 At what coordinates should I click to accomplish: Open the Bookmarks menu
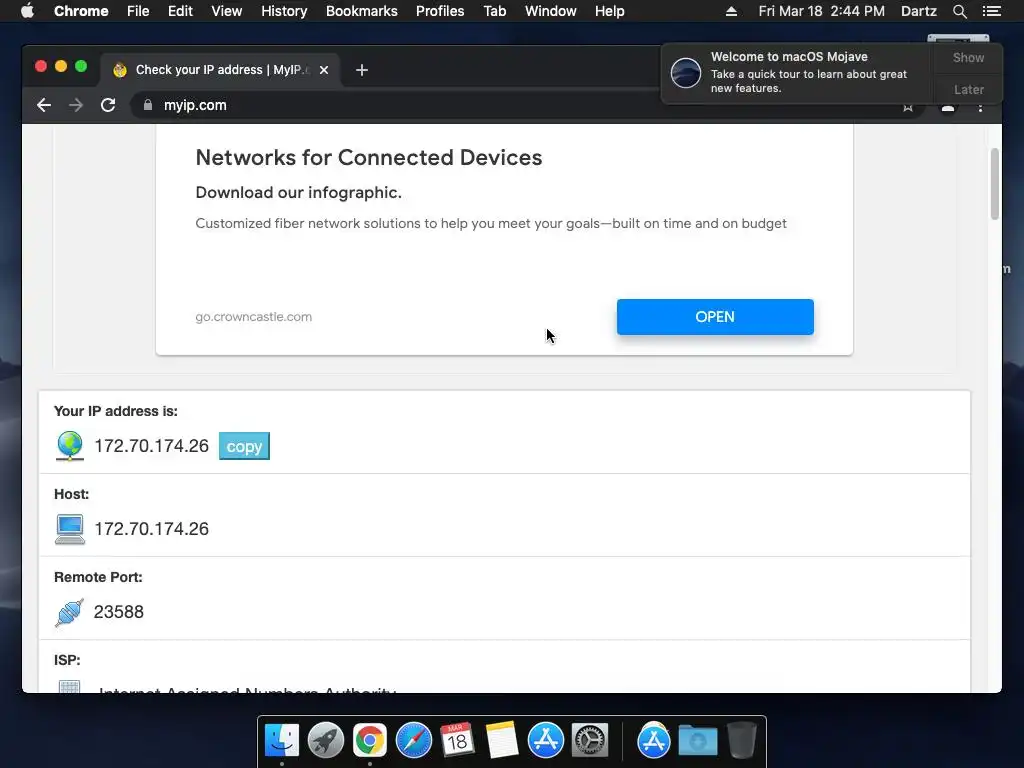(361, 11)
